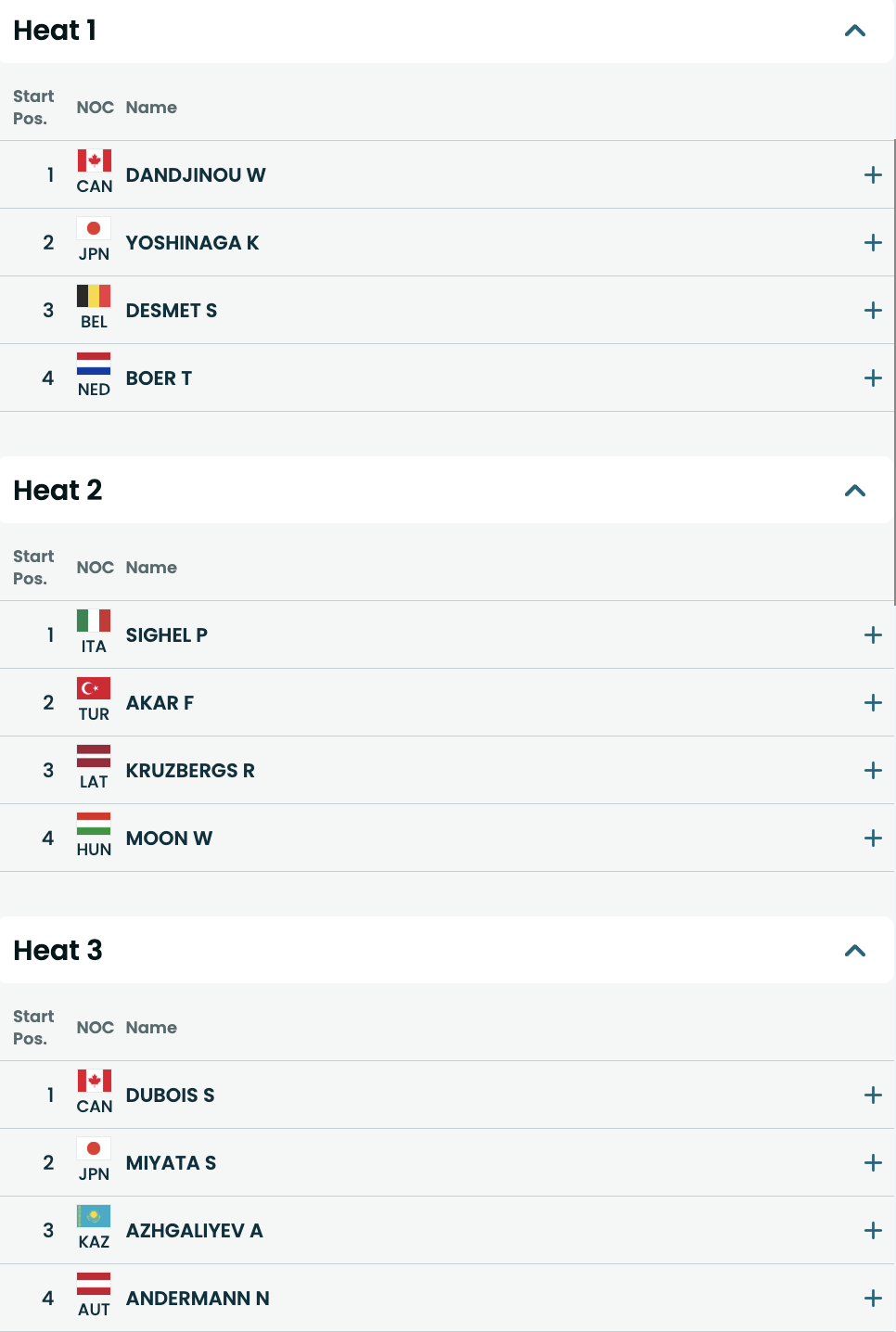The image size is (896, 1332).
Task: Show MOON W details via plus
Action: tap(873, 838)
